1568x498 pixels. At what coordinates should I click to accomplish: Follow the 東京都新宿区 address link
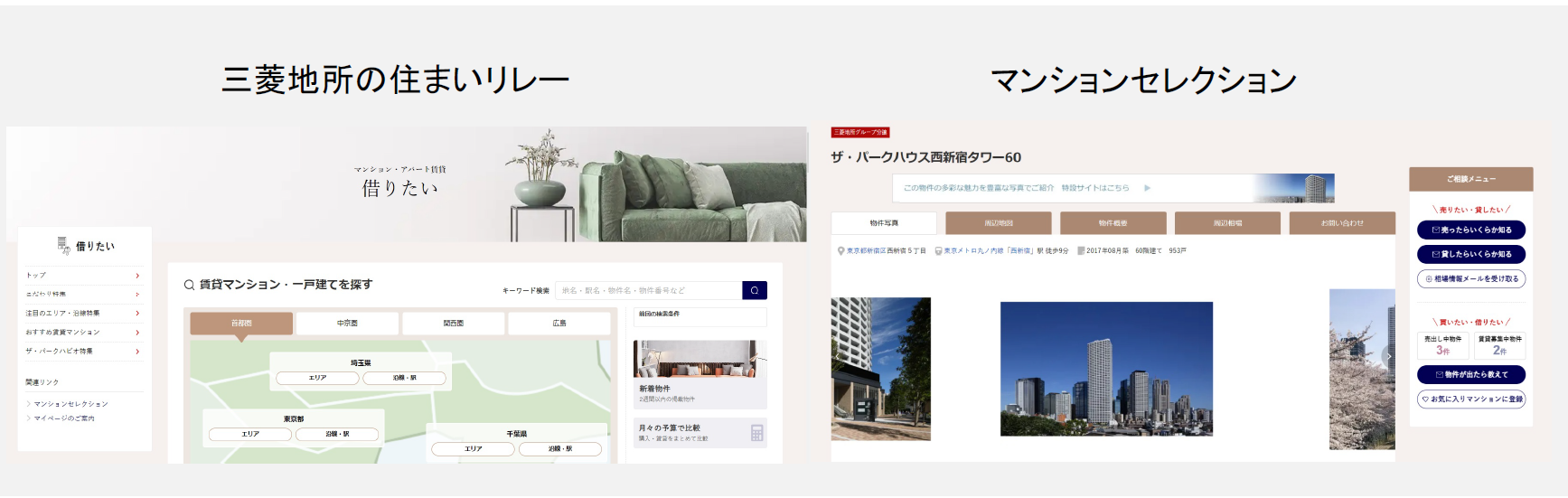[866, 251]
